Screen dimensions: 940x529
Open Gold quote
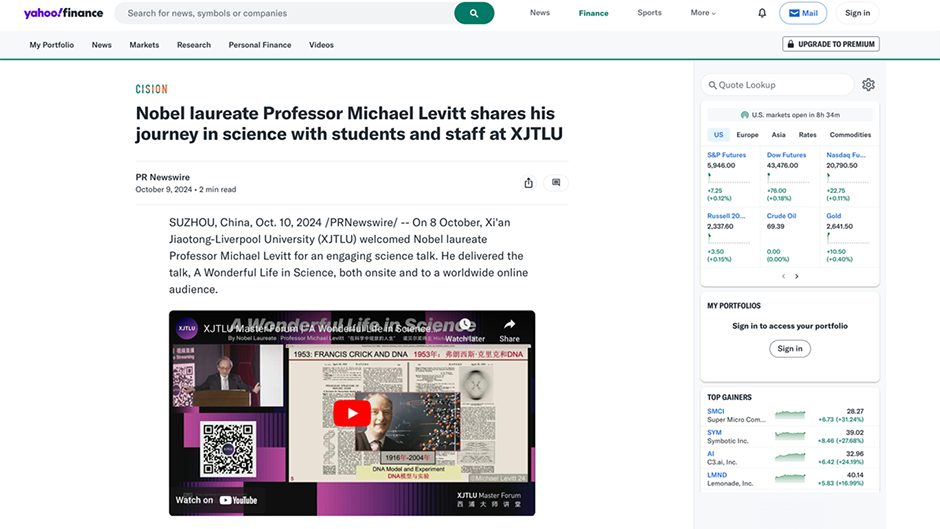pos(833,216)
